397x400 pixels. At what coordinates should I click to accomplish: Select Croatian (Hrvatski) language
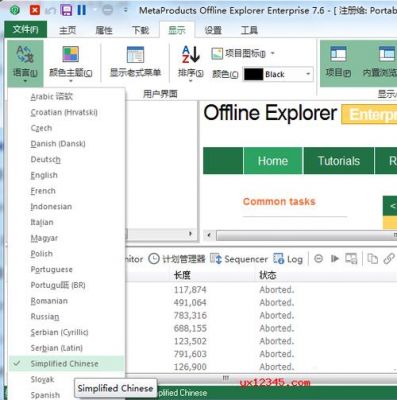67,112
